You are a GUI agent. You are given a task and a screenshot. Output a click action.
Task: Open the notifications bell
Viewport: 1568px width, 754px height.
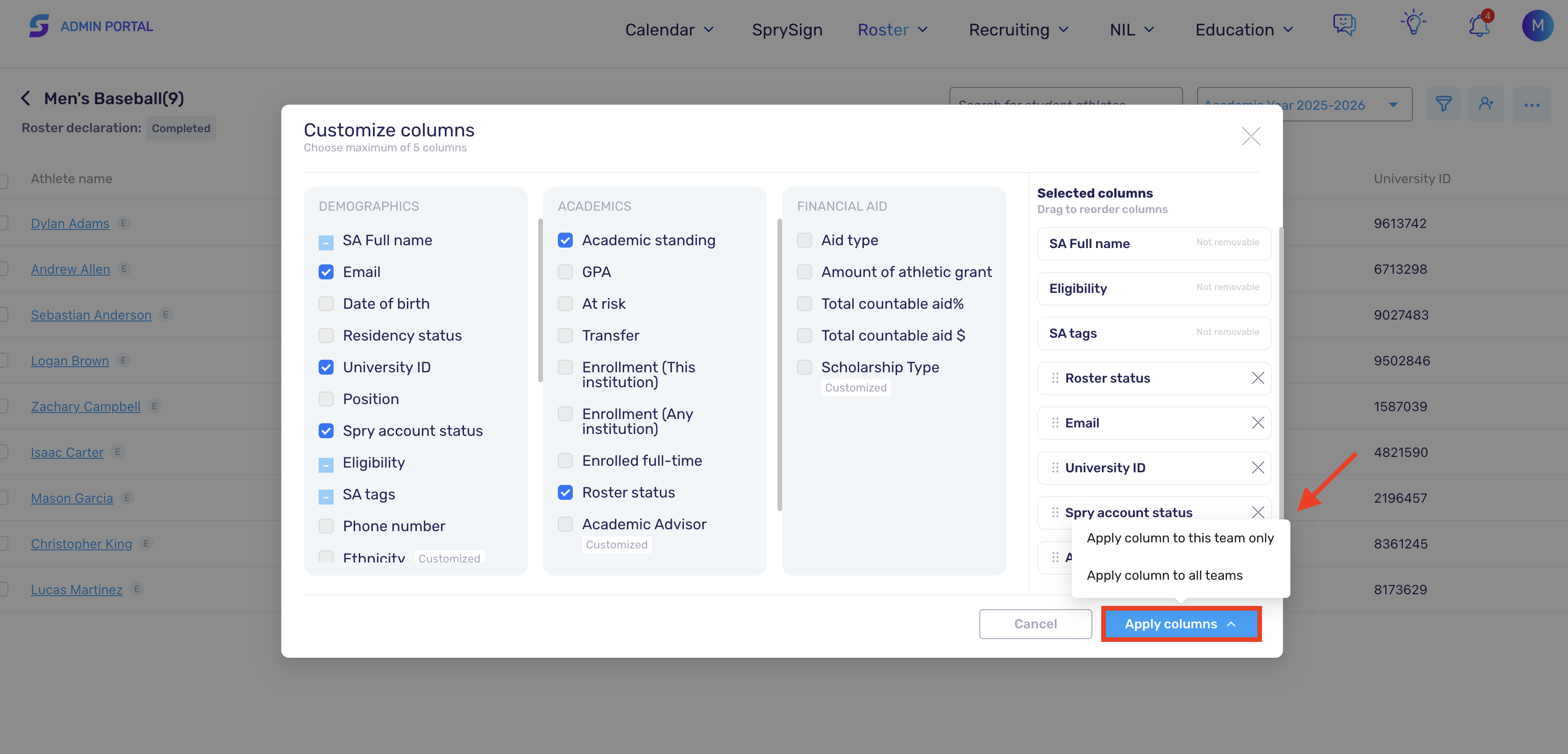[1479, 26]
